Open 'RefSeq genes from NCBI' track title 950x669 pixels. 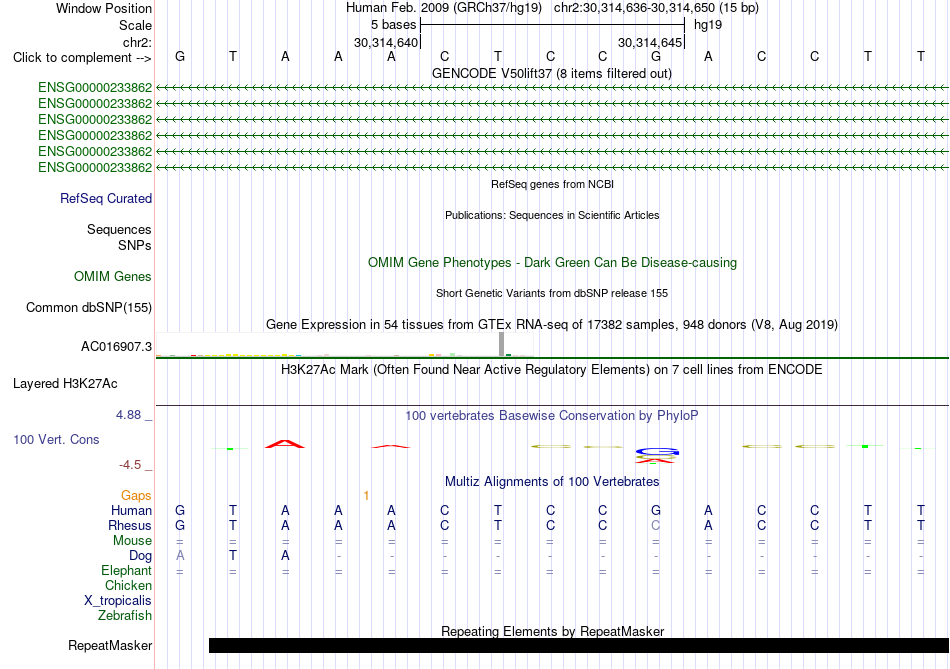552,184
